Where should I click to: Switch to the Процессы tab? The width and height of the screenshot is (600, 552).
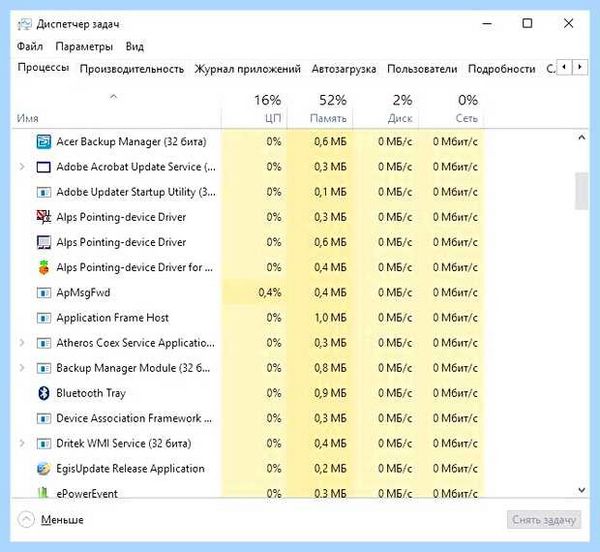click(x=43, y=68)
